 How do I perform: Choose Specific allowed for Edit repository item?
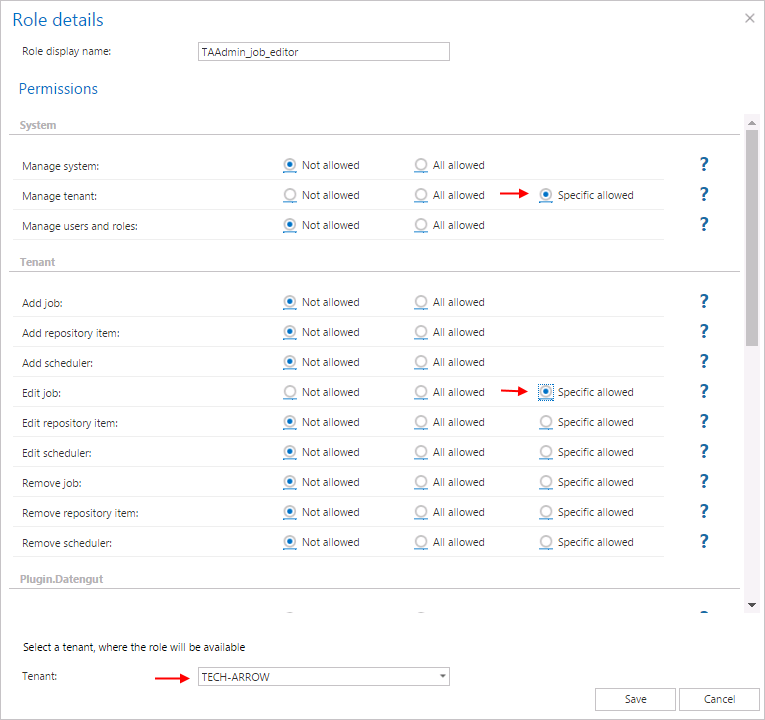tap(546, 422)
